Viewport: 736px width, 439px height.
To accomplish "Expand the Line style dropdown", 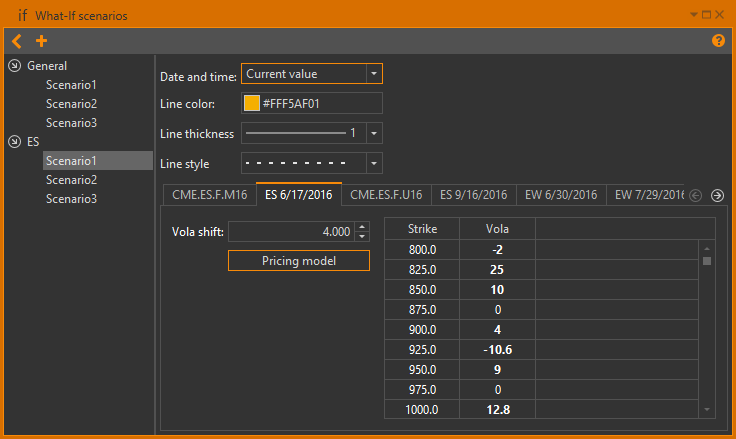I will tap(373, 163).
